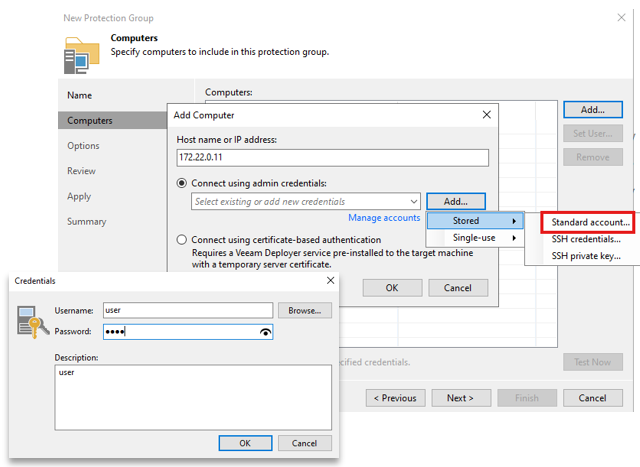Close the Add Computer dialog
640x467 pixels.
[487, 115]
